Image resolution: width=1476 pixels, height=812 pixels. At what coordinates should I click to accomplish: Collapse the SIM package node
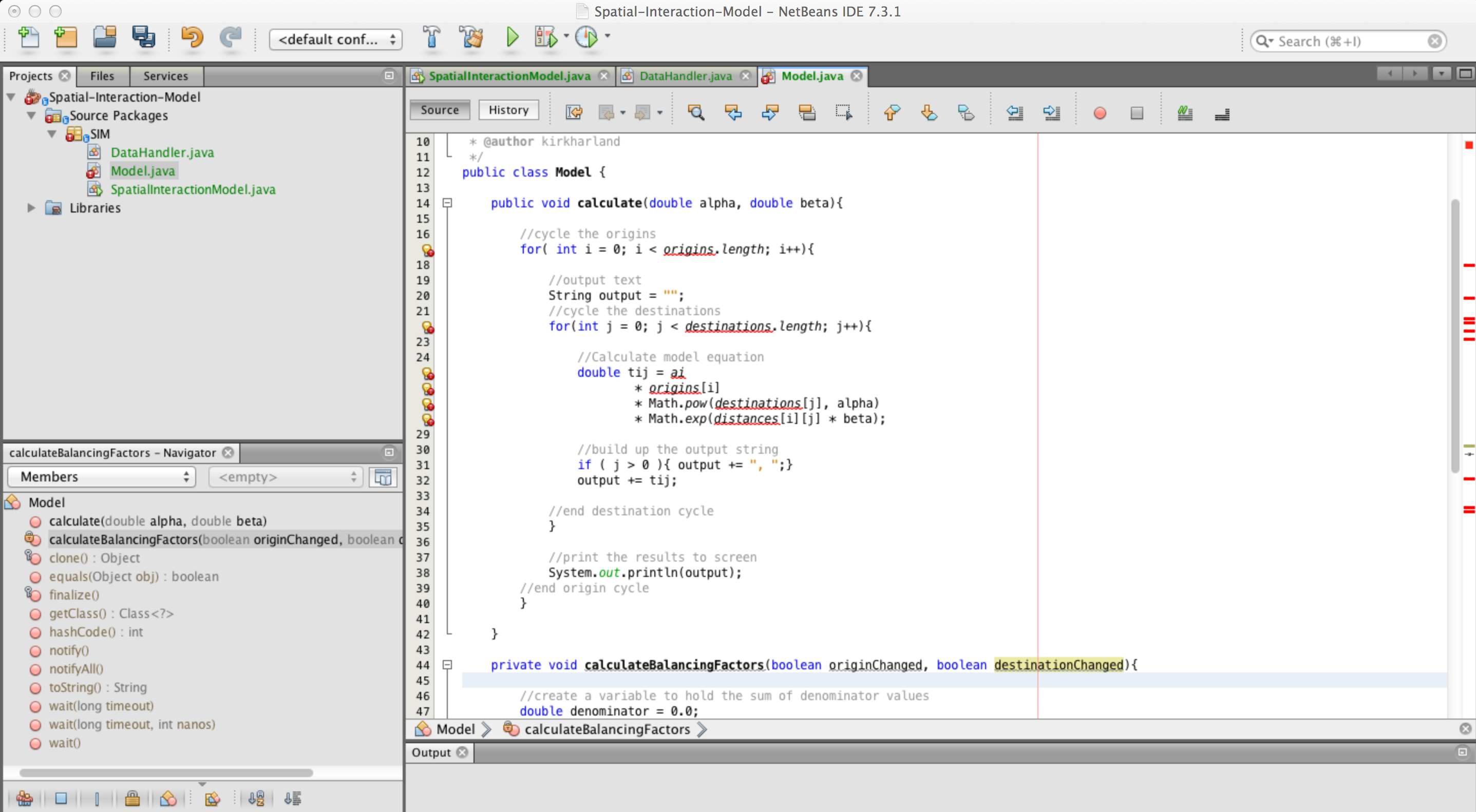click(x=52, y=133)
